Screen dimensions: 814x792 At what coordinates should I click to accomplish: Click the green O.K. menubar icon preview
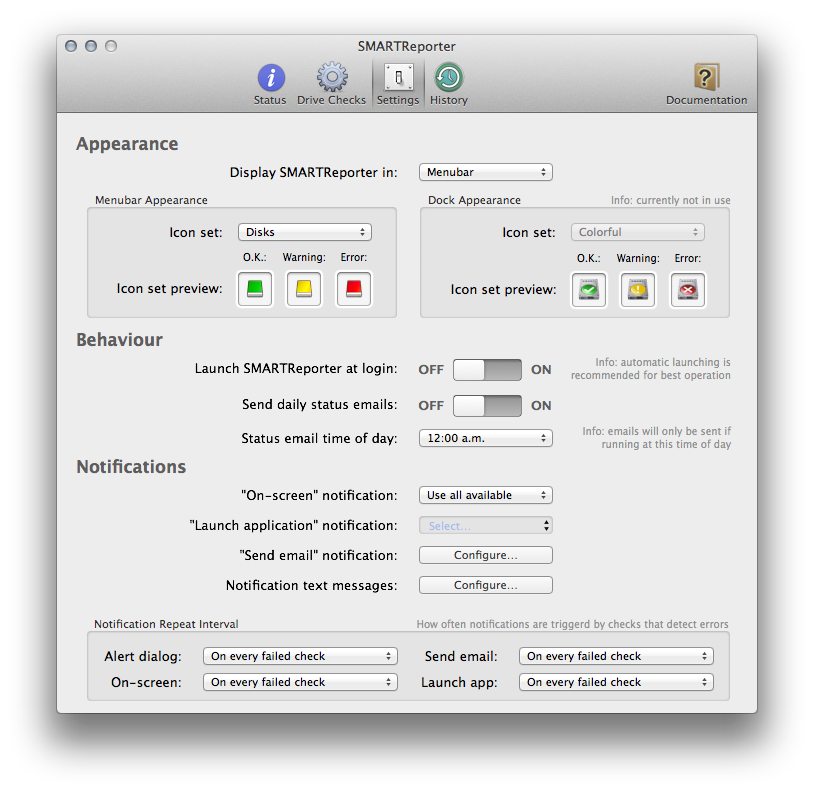[255, 289]
